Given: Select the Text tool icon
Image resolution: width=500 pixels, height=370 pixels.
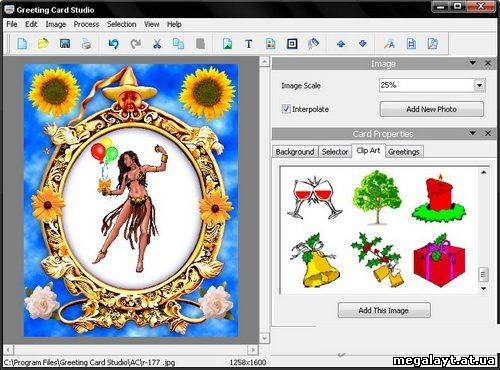Looking at the screenshot, I should (x=248, y=44).
